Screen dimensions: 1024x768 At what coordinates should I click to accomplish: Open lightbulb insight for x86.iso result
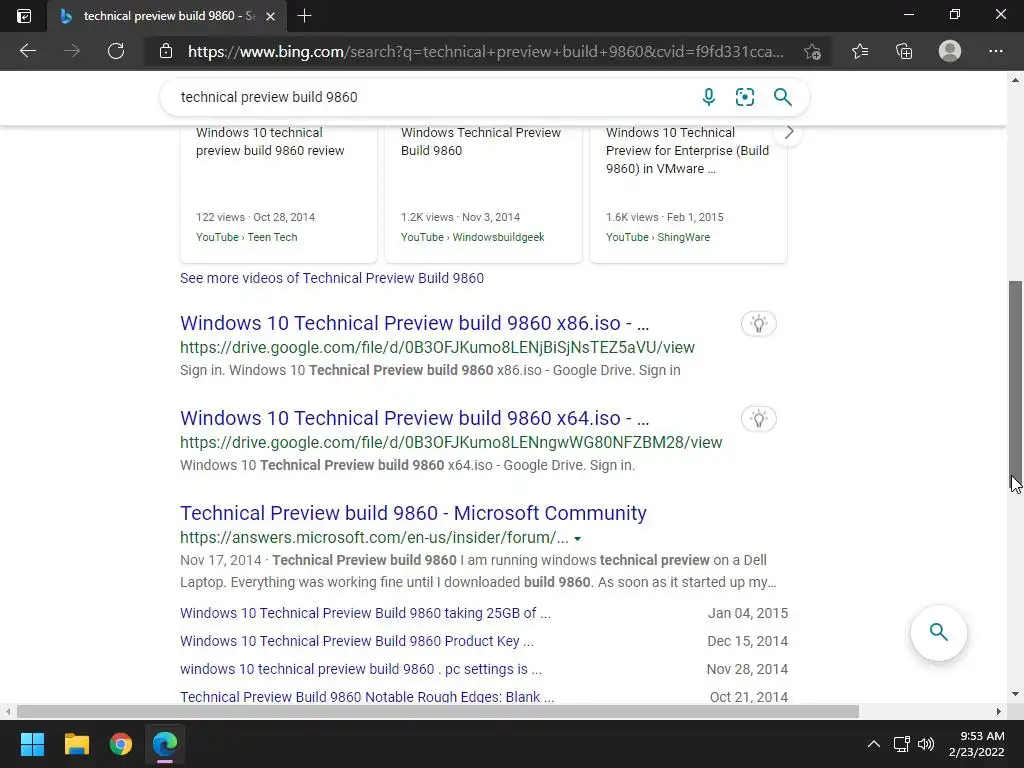758,324
